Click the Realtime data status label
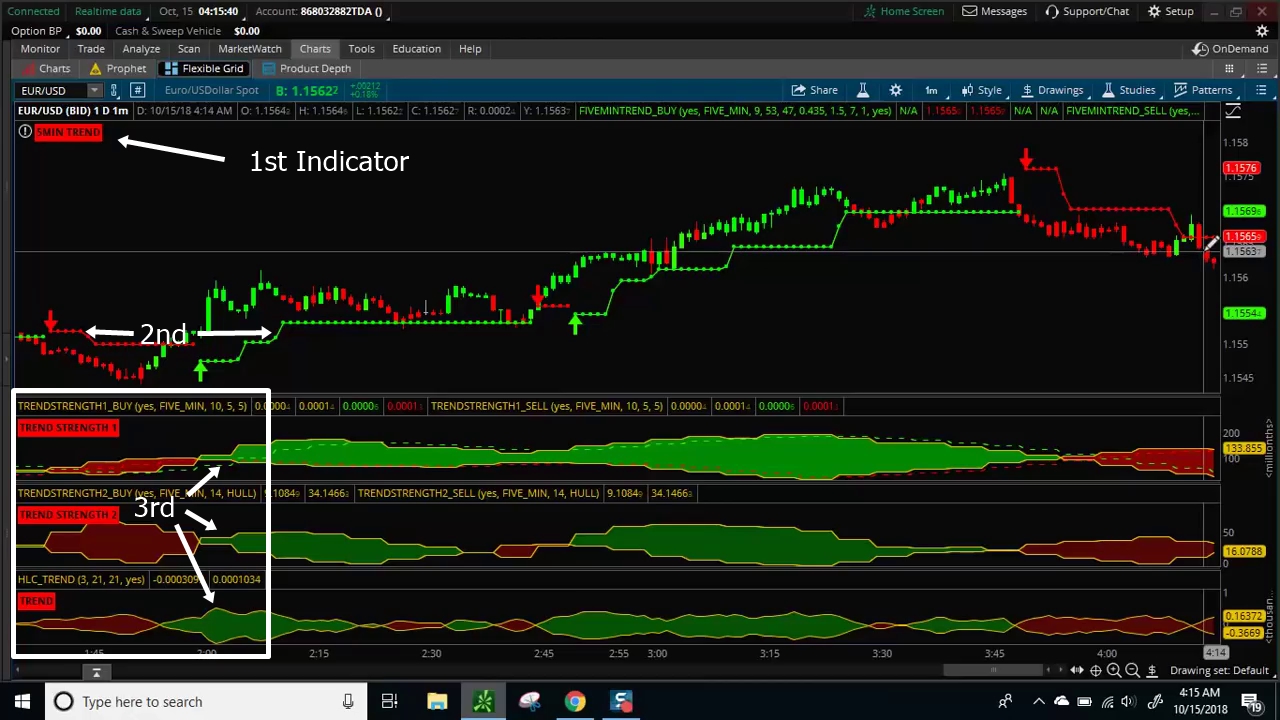This screenshot has width=1280, height=720. pos(108,11)
